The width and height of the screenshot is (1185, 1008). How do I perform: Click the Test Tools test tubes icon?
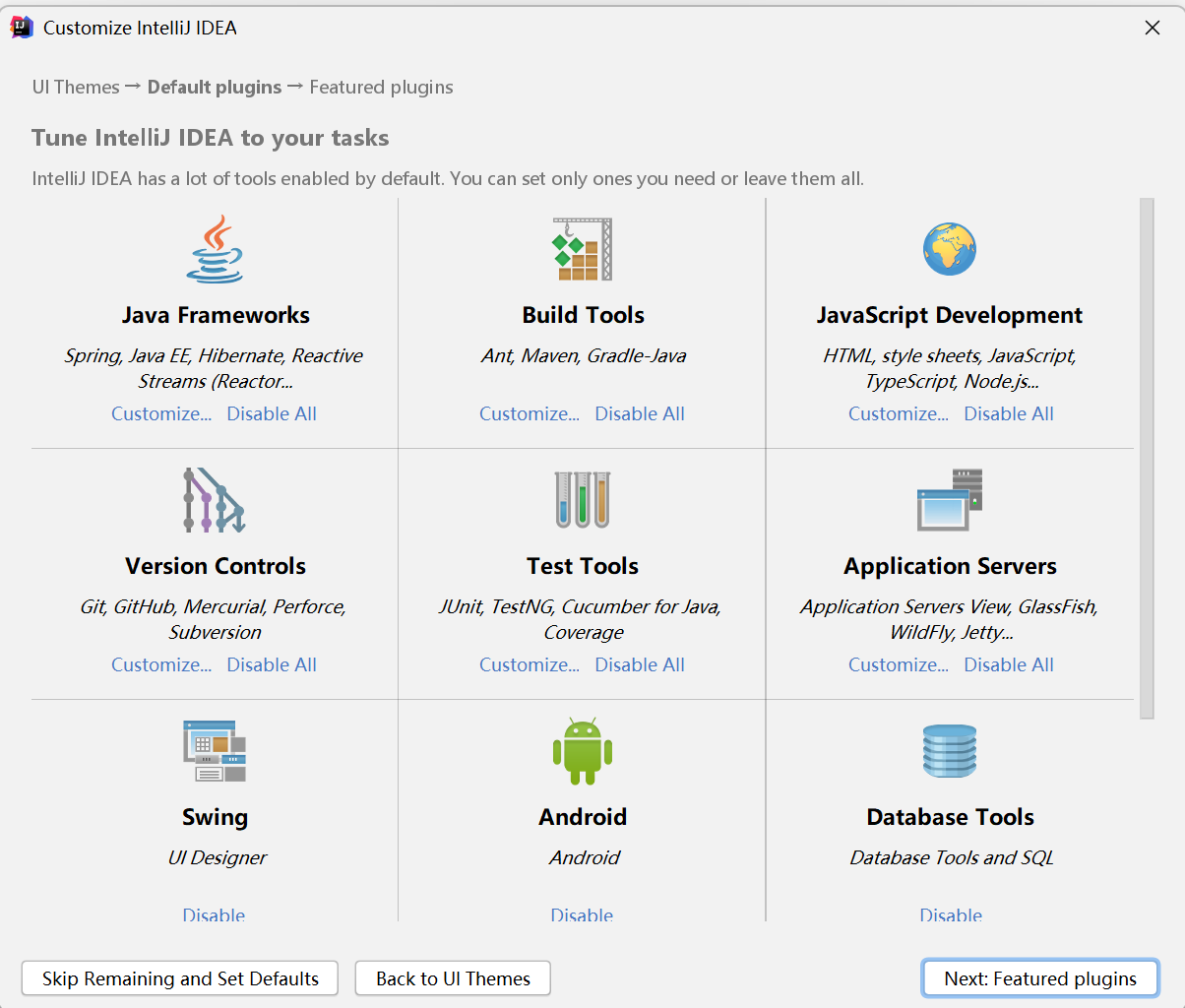583,500
